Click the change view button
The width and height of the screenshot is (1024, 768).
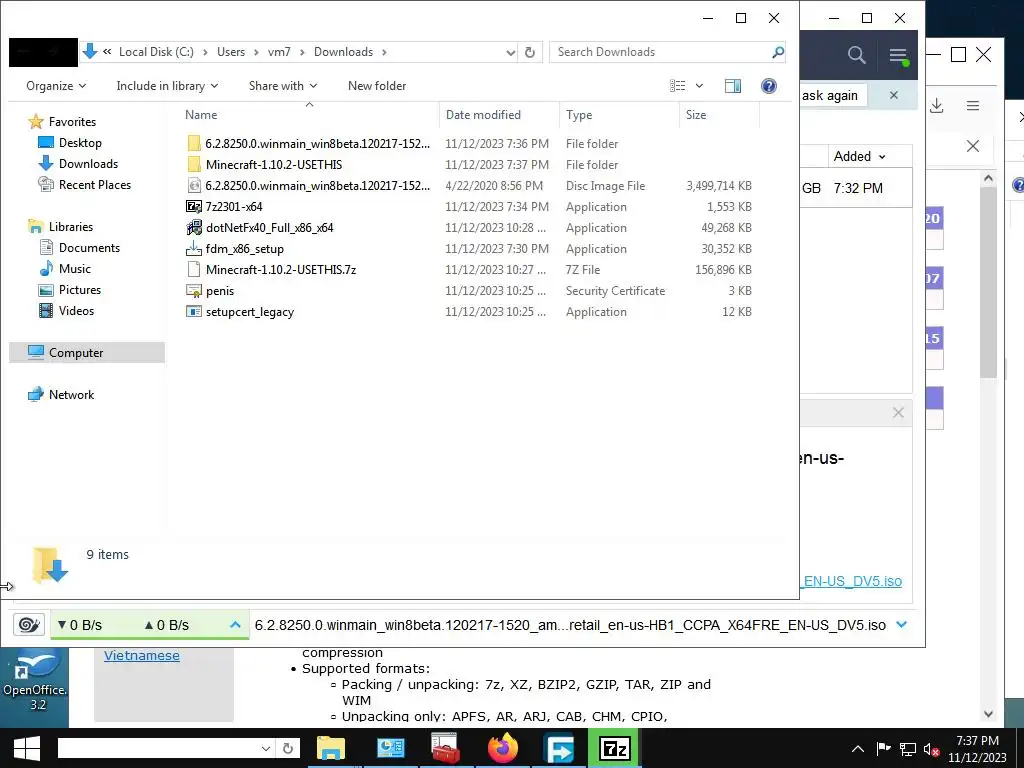click(678, 86)
